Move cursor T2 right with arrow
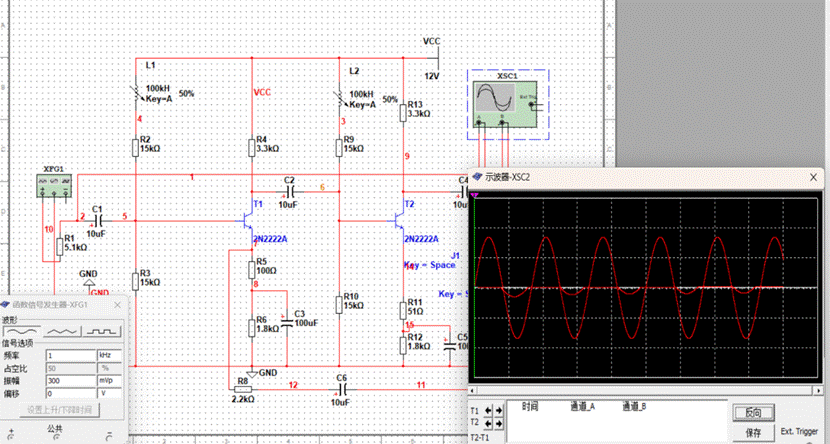The height and width of the screenshot is (444, 830). 499,423
